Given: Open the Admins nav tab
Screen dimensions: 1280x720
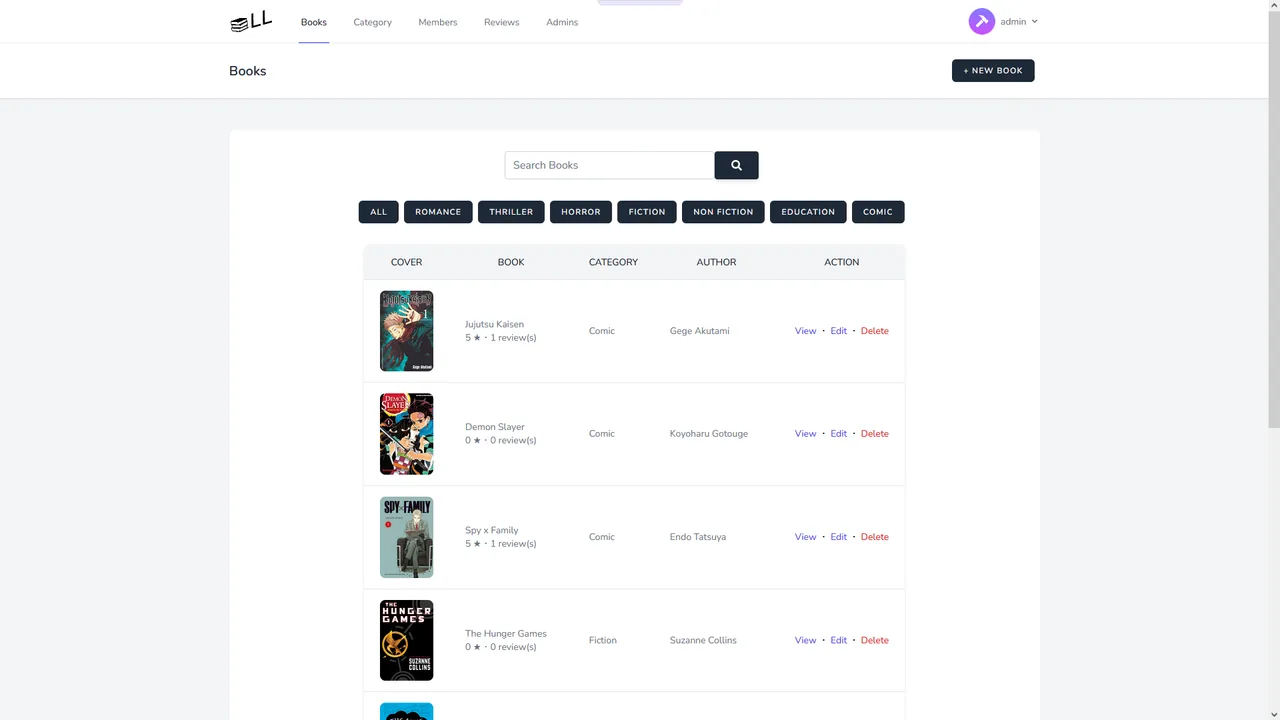Looking at the screenshot, I should (562, 22).
